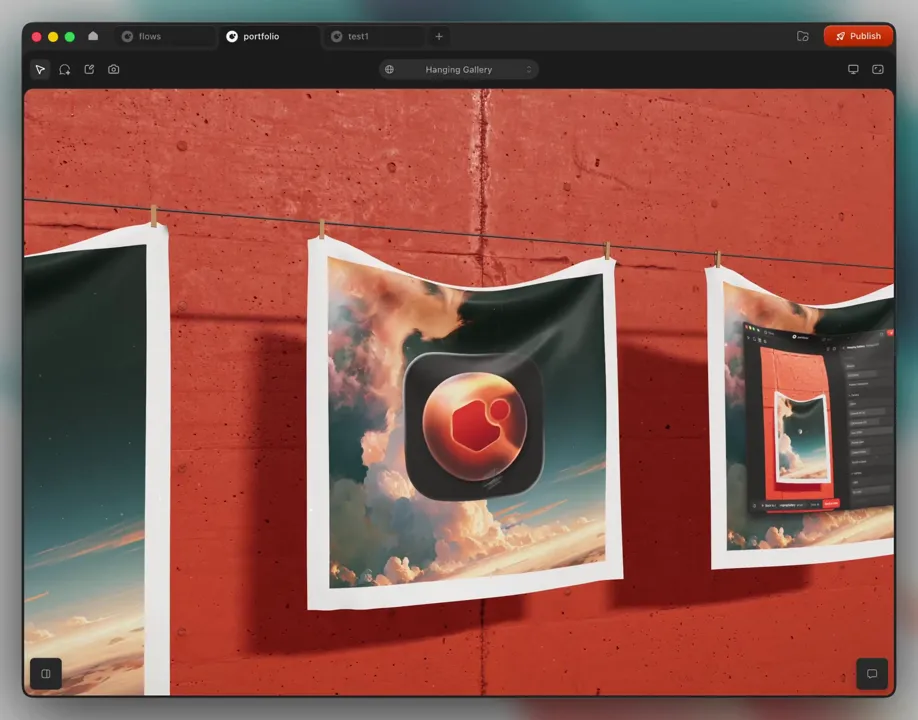Toggle fullscreen preview icon

pyautogui.click(x=878, y=69)
